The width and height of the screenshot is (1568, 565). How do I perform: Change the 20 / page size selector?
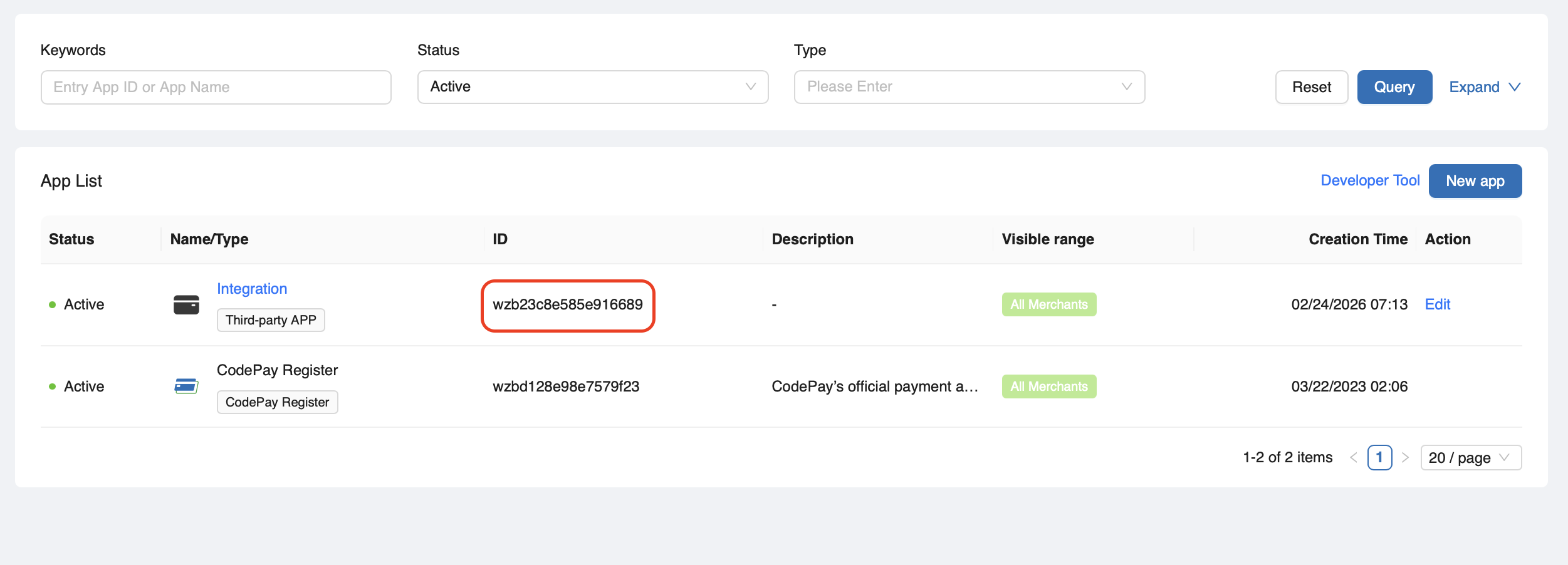coord(1470,458)
